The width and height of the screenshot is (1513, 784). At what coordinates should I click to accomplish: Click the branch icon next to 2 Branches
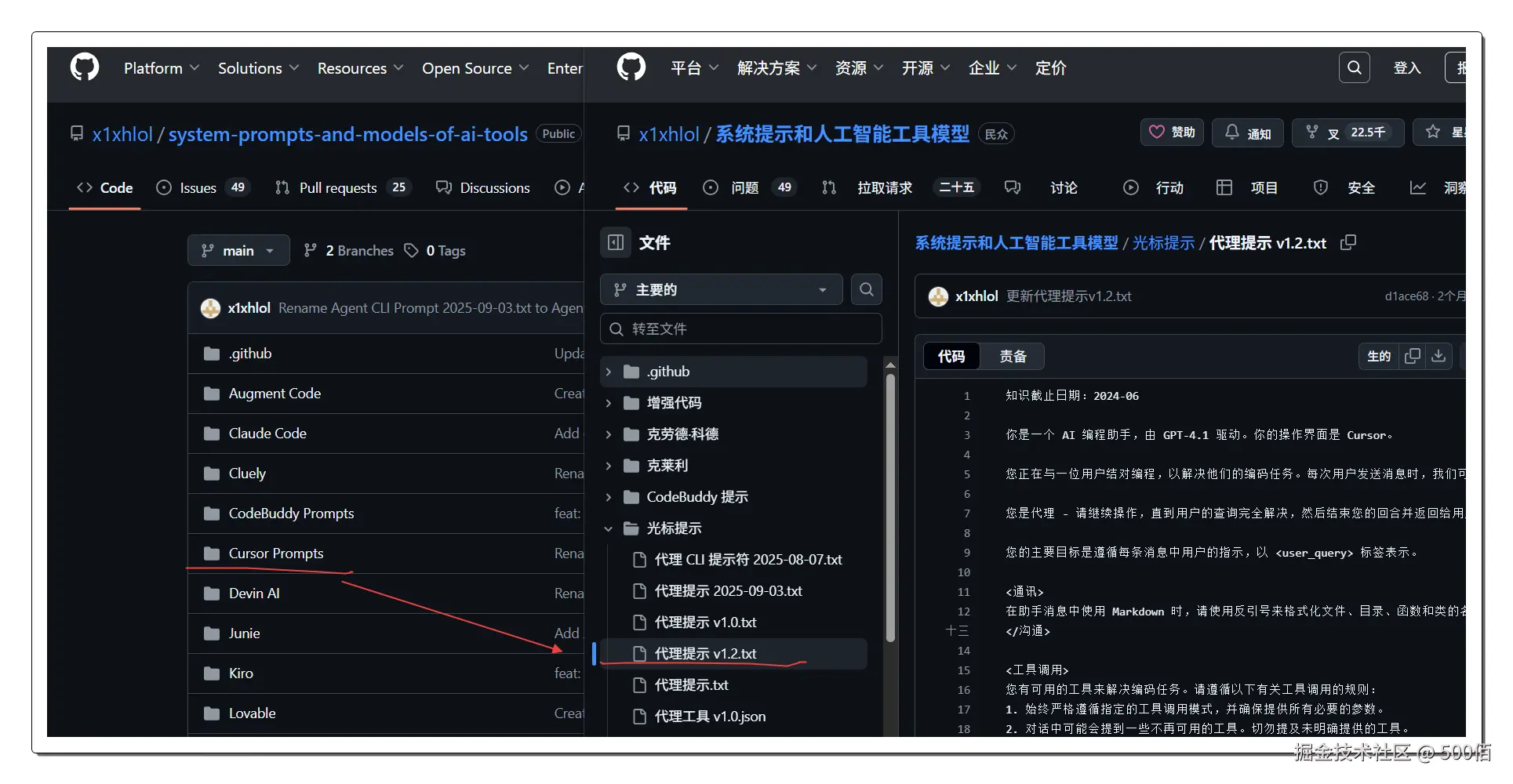click(311, 250)
